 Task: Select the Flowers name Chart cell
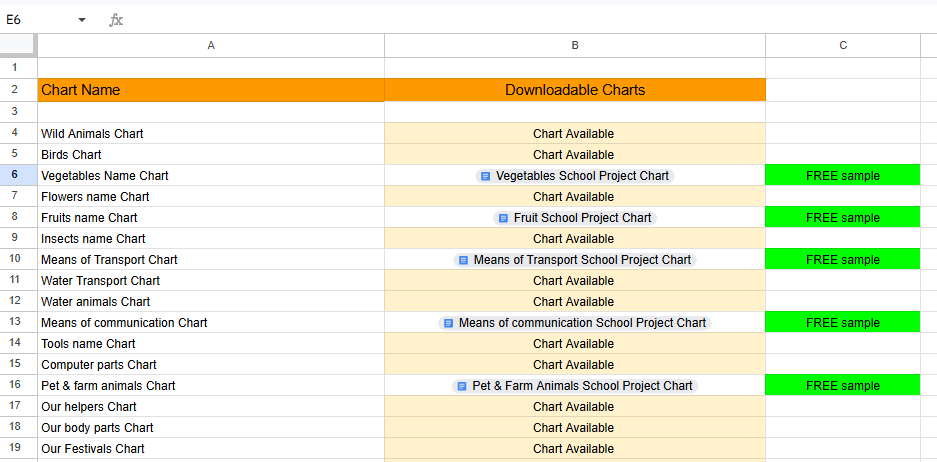pyautogui.click(x=211, y=197)
